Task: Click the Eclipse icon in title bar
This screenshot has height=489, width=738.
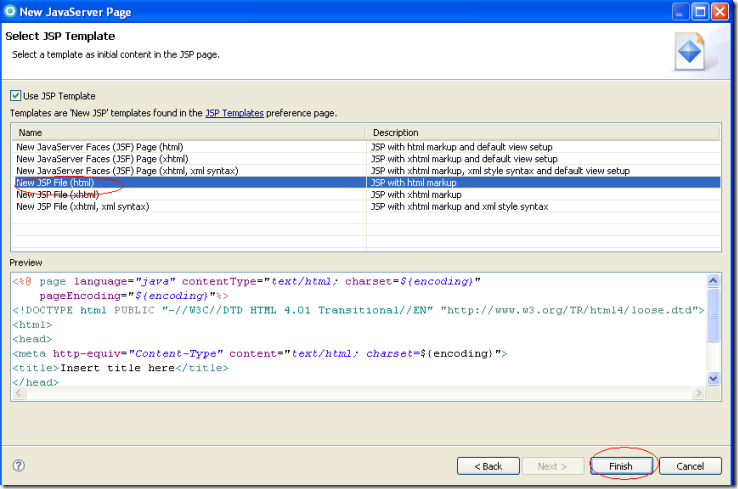Action: coord(11,12)
